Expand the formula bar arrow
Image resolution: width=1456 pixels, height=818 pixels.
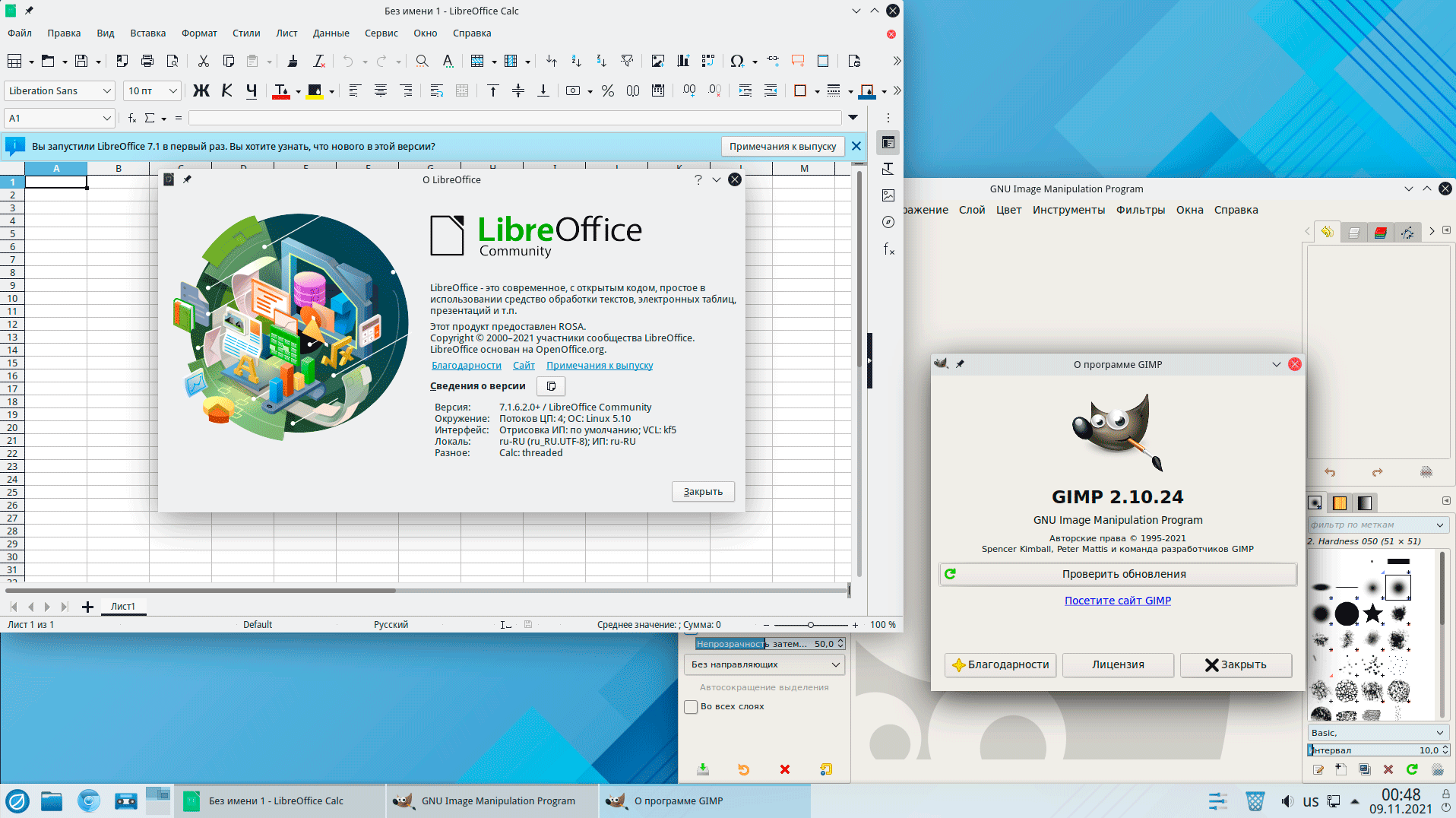pos(853,118)
